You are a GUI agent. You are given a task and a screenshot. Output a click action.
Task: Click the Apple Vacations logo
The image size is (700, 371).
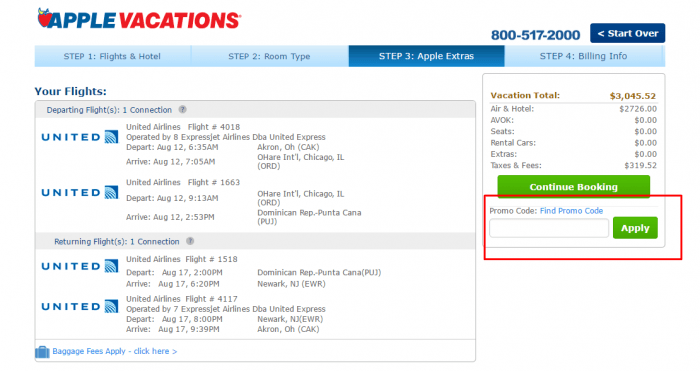[139, 19]
